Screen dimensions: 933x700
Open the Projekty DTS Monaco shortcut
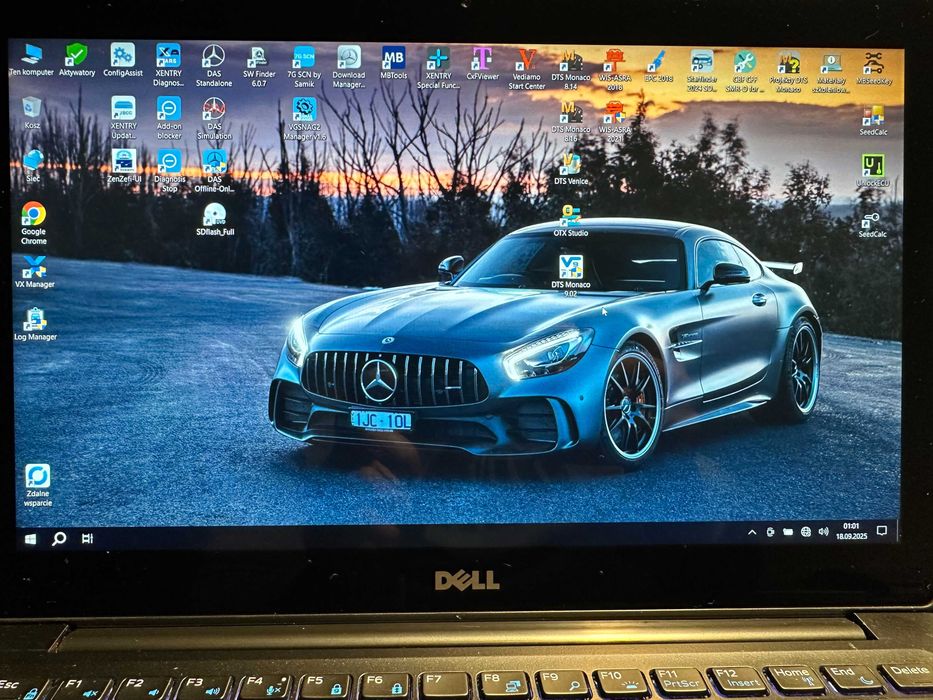[788, 71]
